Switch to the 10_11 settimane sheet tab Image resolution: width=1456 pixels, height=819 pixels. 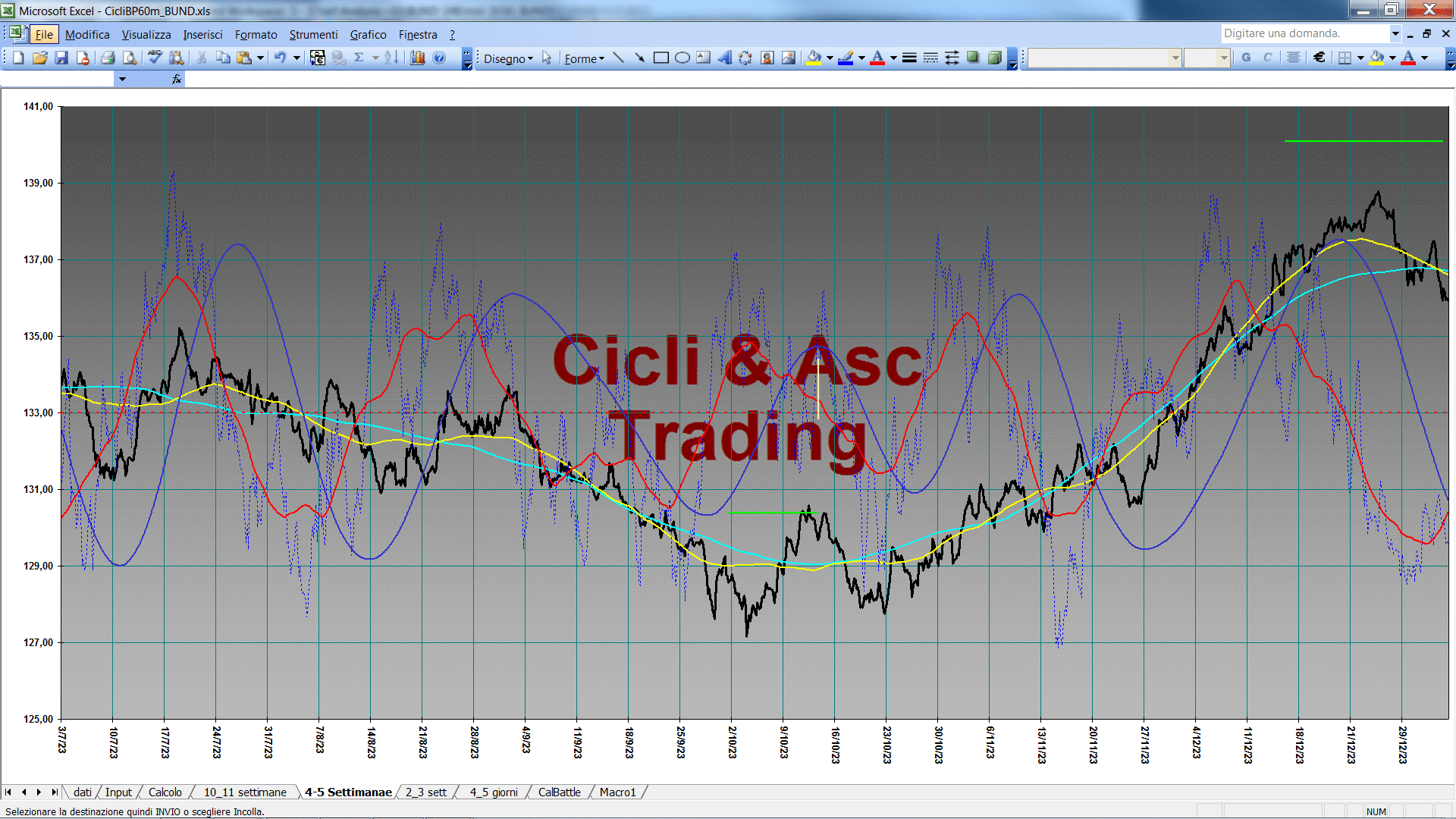[245, 792]
